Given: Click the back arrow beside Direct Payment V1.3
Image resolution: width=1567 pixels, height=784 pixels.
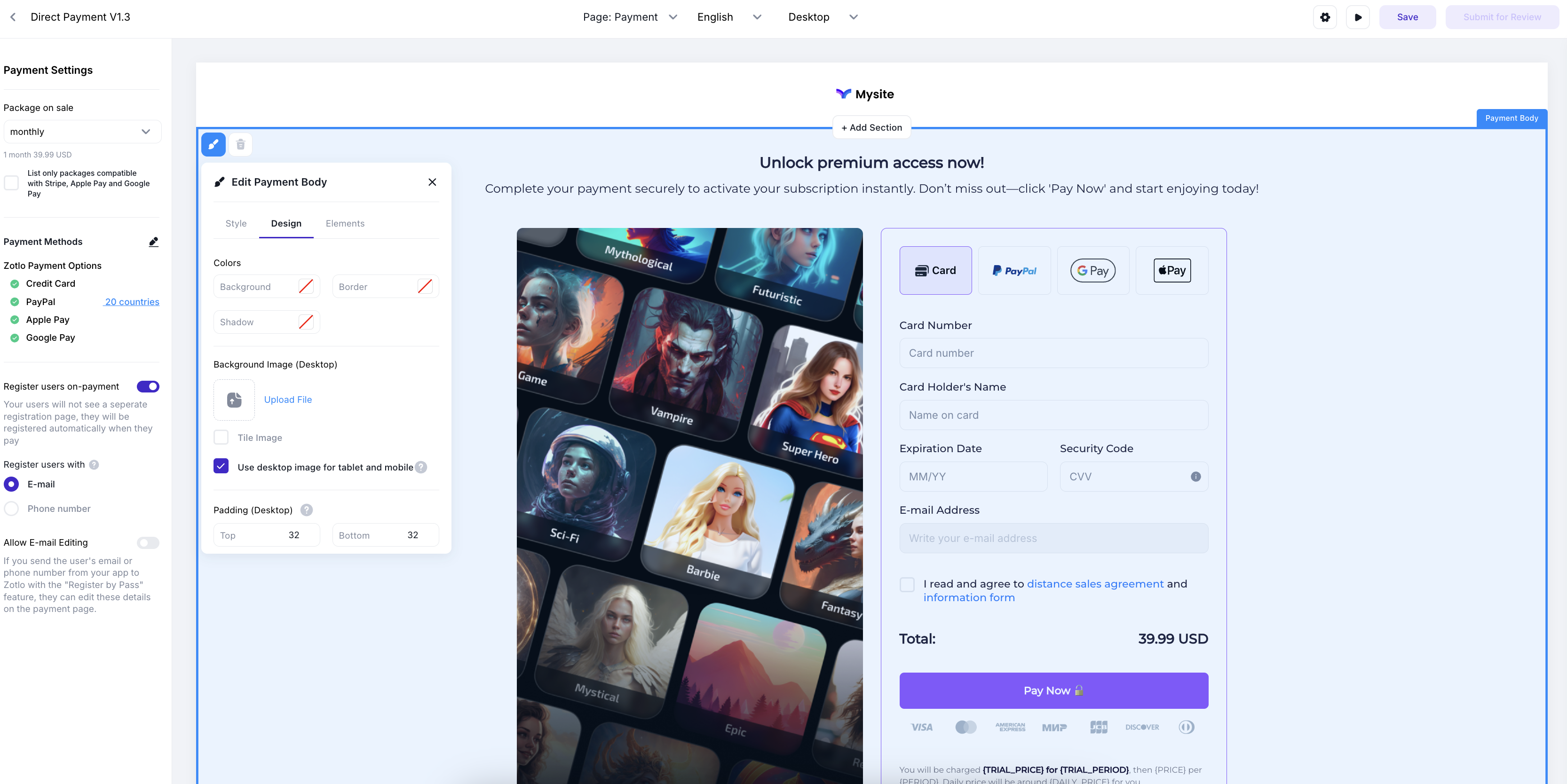Looking at the screenshot, I should click(x=13, y=17).
